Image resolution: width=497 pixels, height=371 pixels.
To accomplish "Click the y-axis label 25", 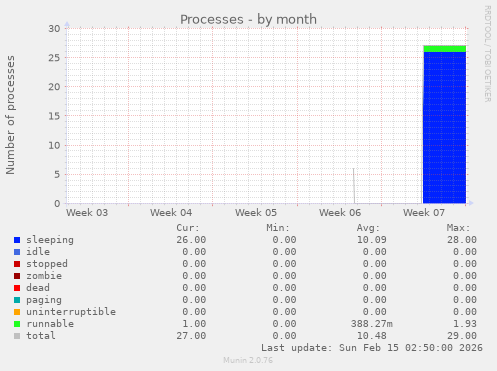I will click(54, 58).
